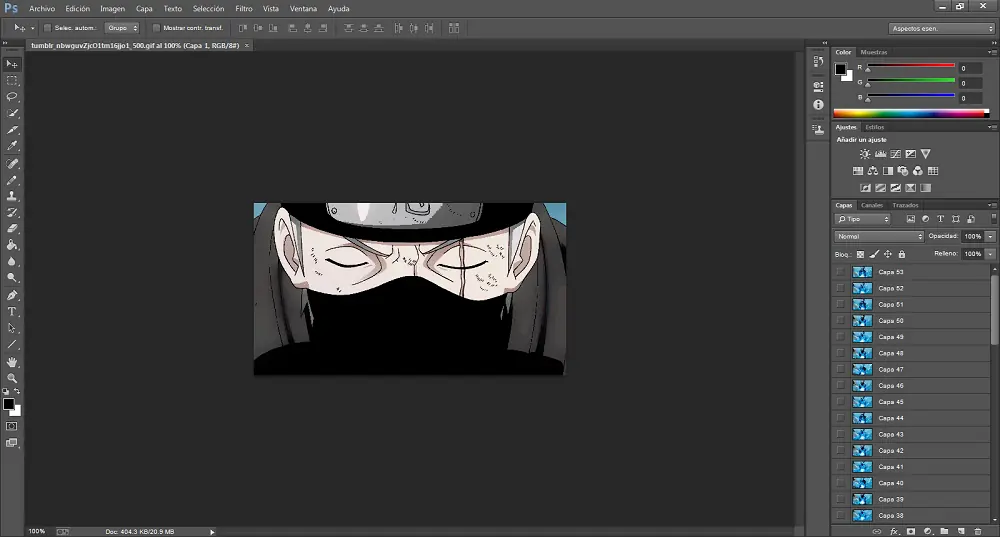Open the Grupo auto-select dropdown
The width and height of the screenshot is (1000, 537).
122,28
